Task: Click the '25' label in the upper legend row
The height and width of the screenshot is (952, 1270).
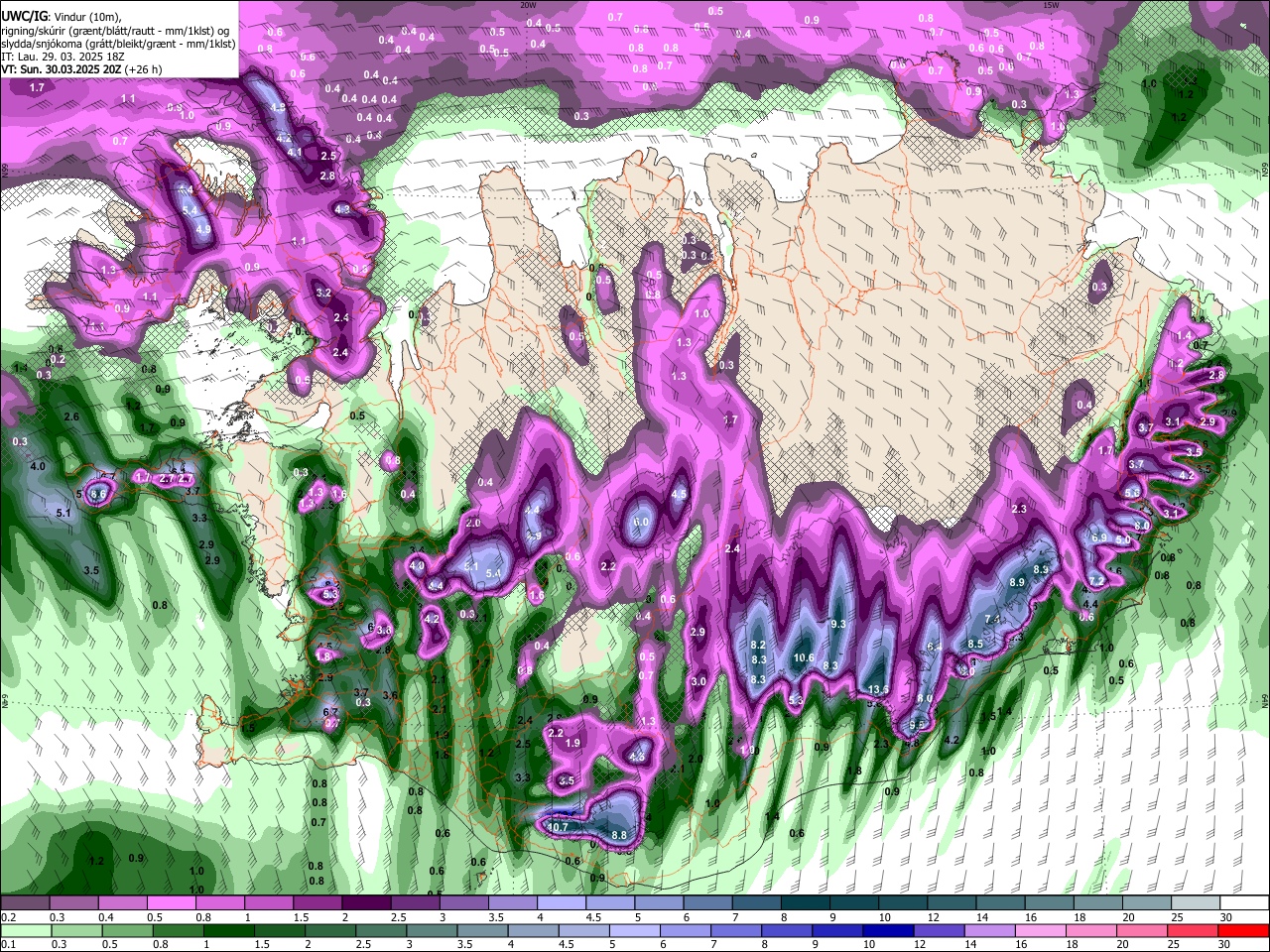Action: [x=1178, y=917]
